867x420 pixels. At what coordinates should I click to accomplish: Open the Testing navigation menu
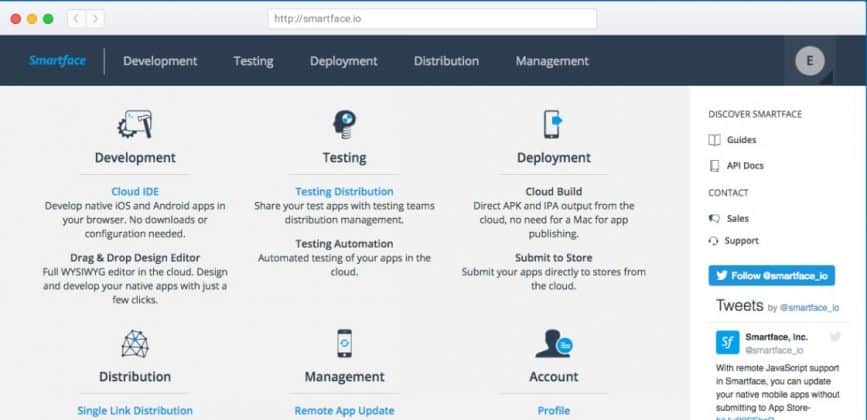pyautogui.click(x=253, y=61)
